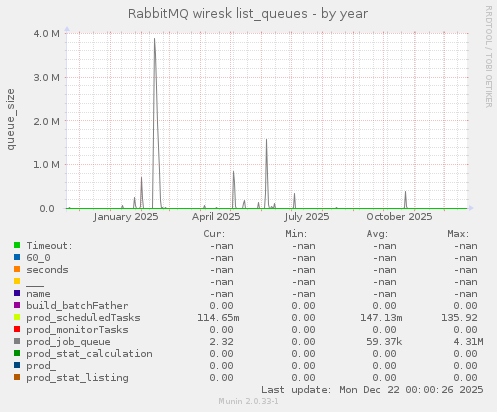Click the lime prod_scheduledTasks legend swatch
Screen dimensions: 497x412
17,317
